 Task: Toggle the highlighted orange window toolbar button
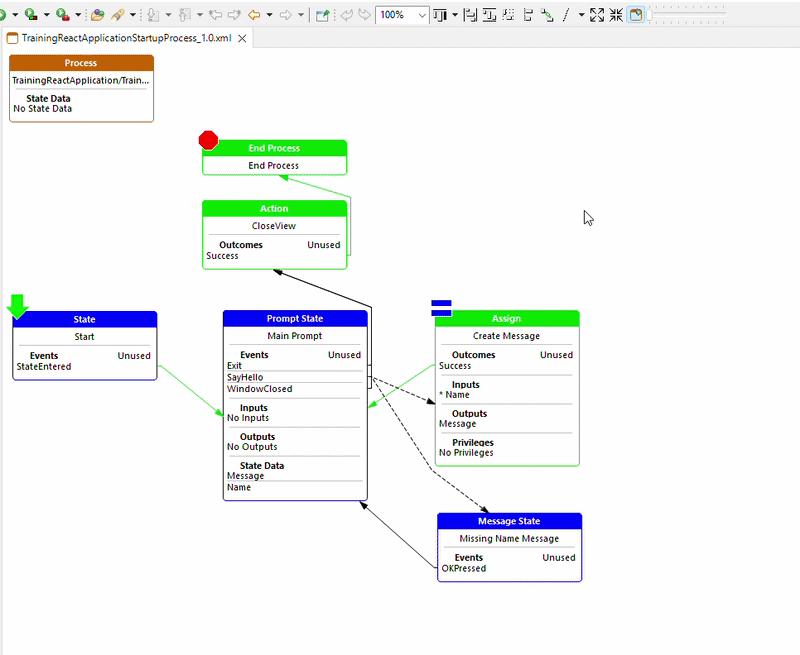click(636, 15)
